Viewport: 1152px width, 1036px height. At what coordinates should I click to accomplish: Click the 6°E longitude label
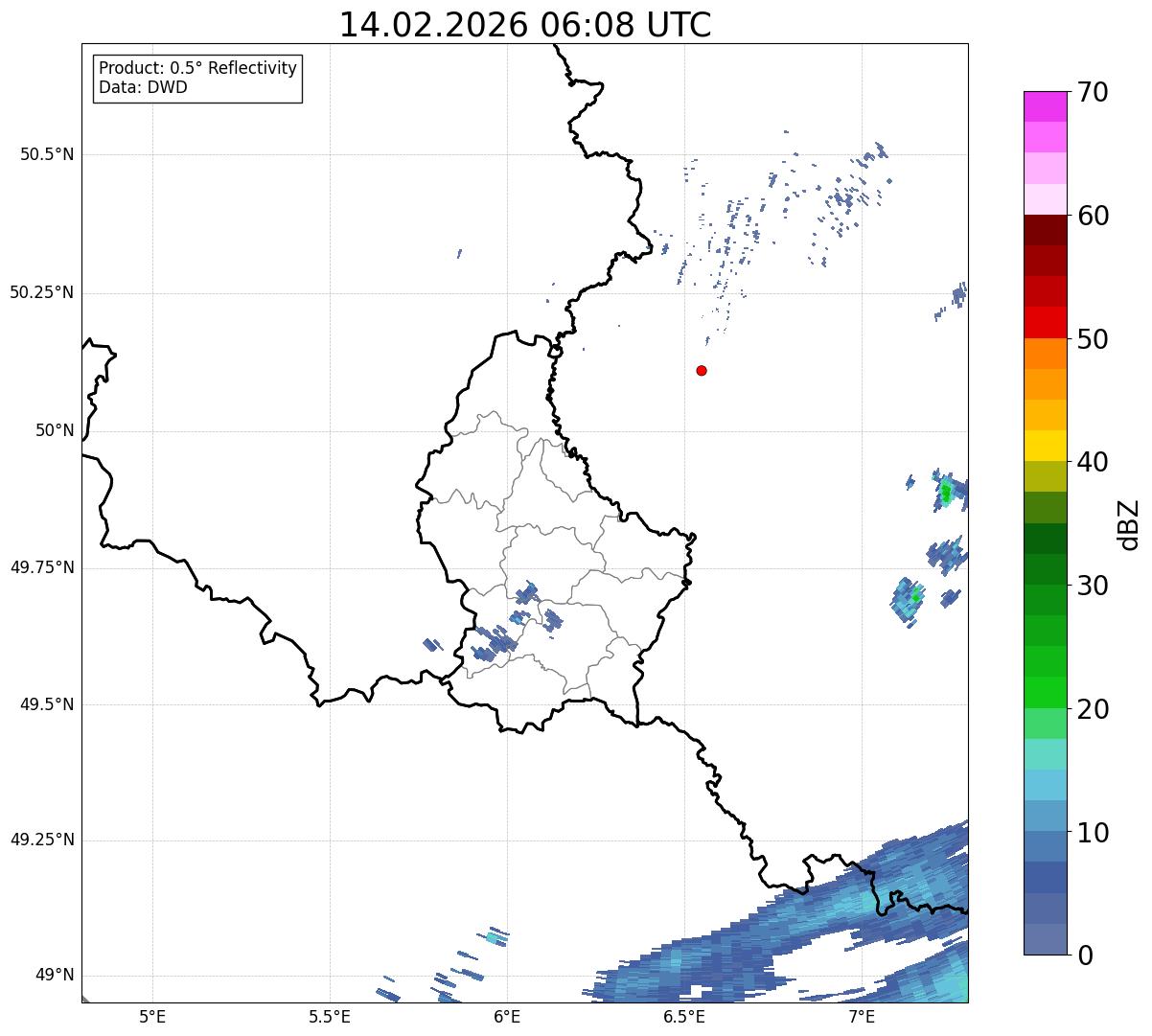click(x=507, y=1016)
